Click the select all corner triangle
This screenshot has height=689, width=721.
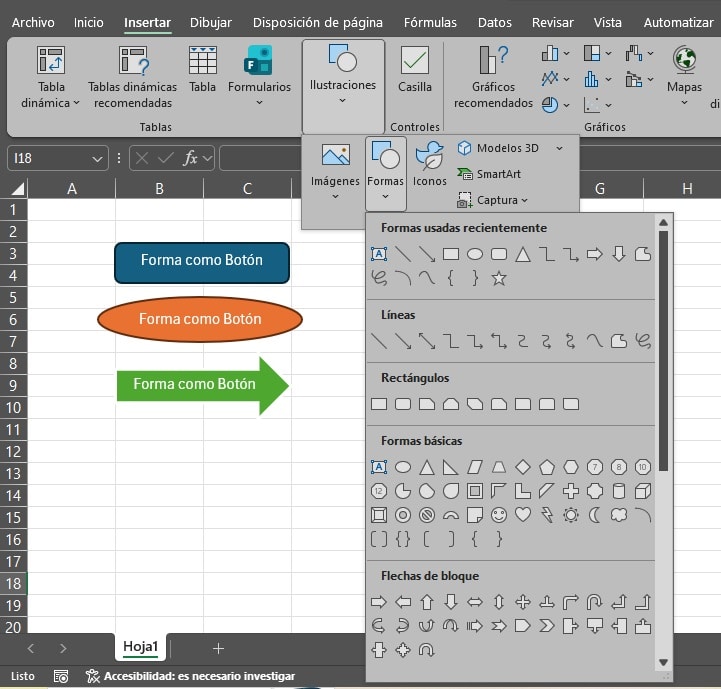tap(17, 189)
